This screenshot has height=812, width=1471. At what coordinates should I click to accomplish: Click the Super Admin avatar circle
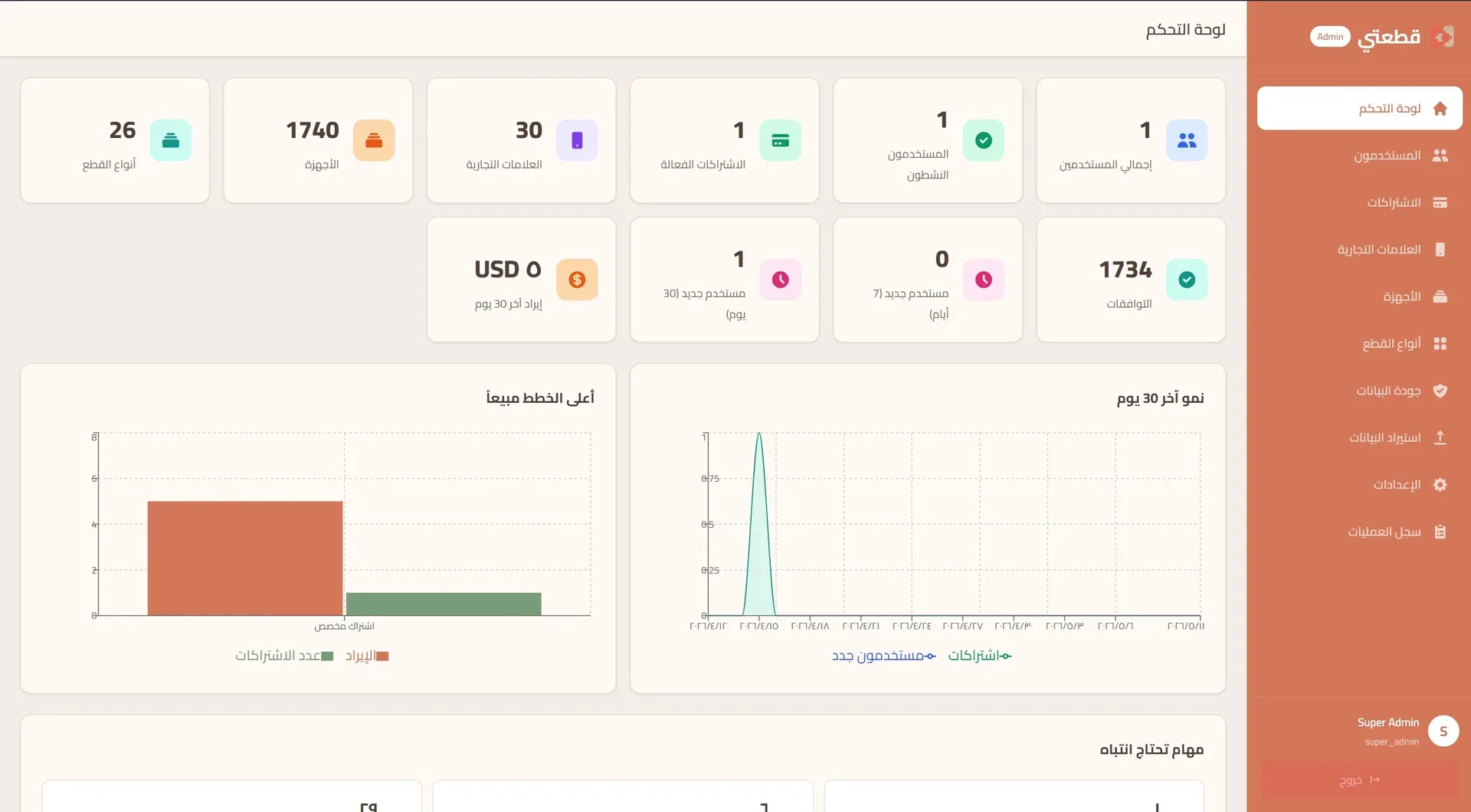pos(1443,731)
